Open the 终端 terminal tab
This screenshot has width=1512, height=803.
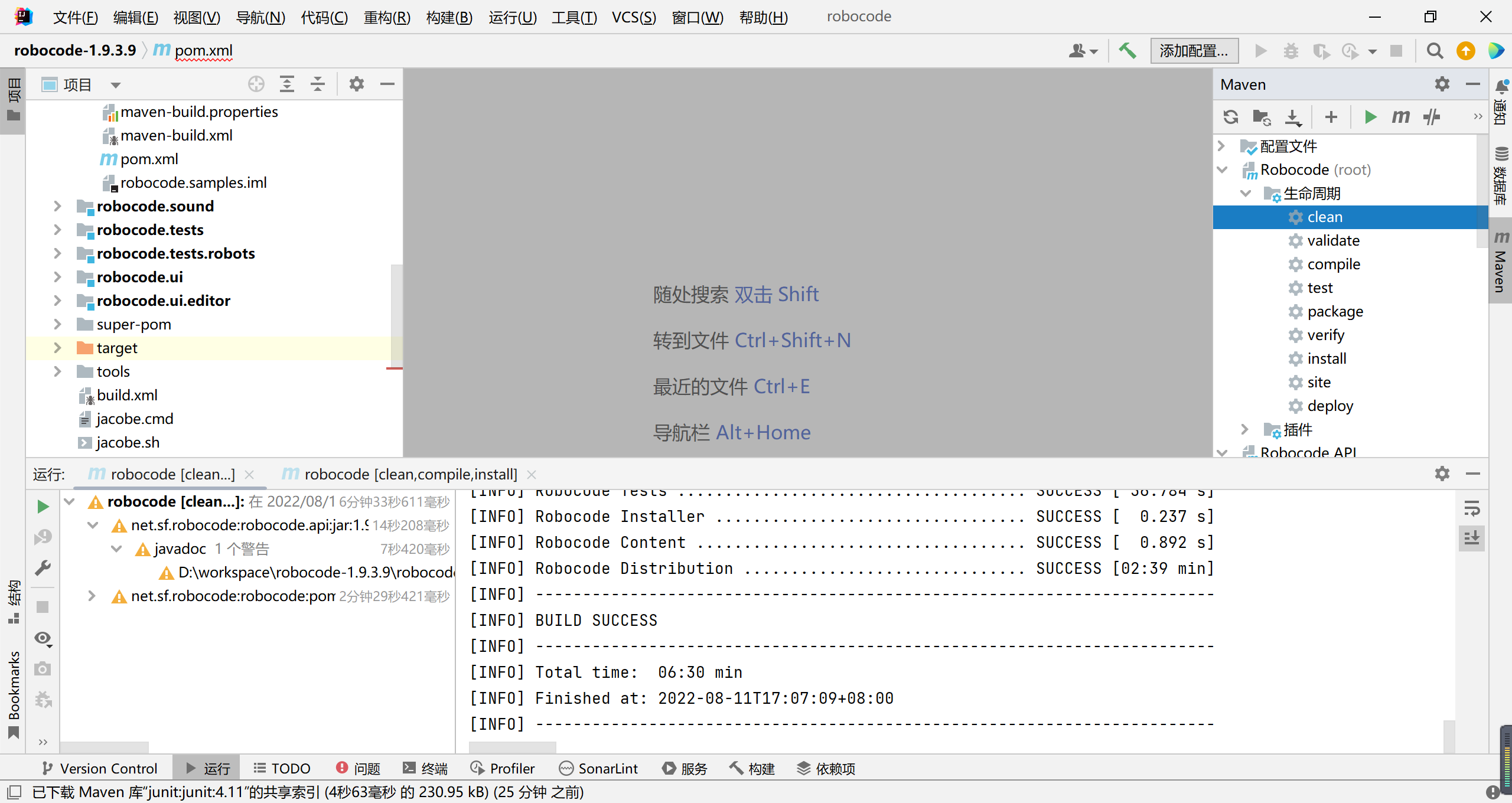[x=425, y=768]
